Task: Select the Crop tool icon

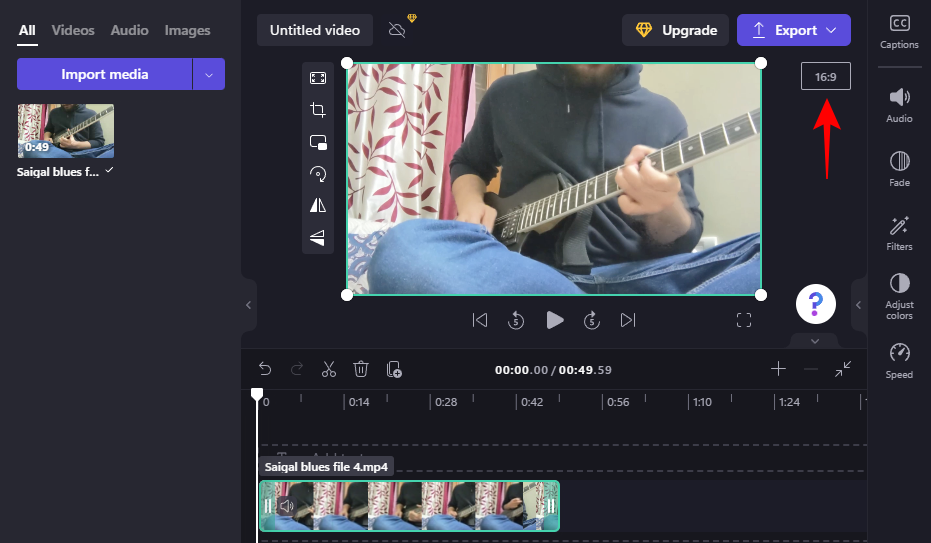Action: (318, 110)
